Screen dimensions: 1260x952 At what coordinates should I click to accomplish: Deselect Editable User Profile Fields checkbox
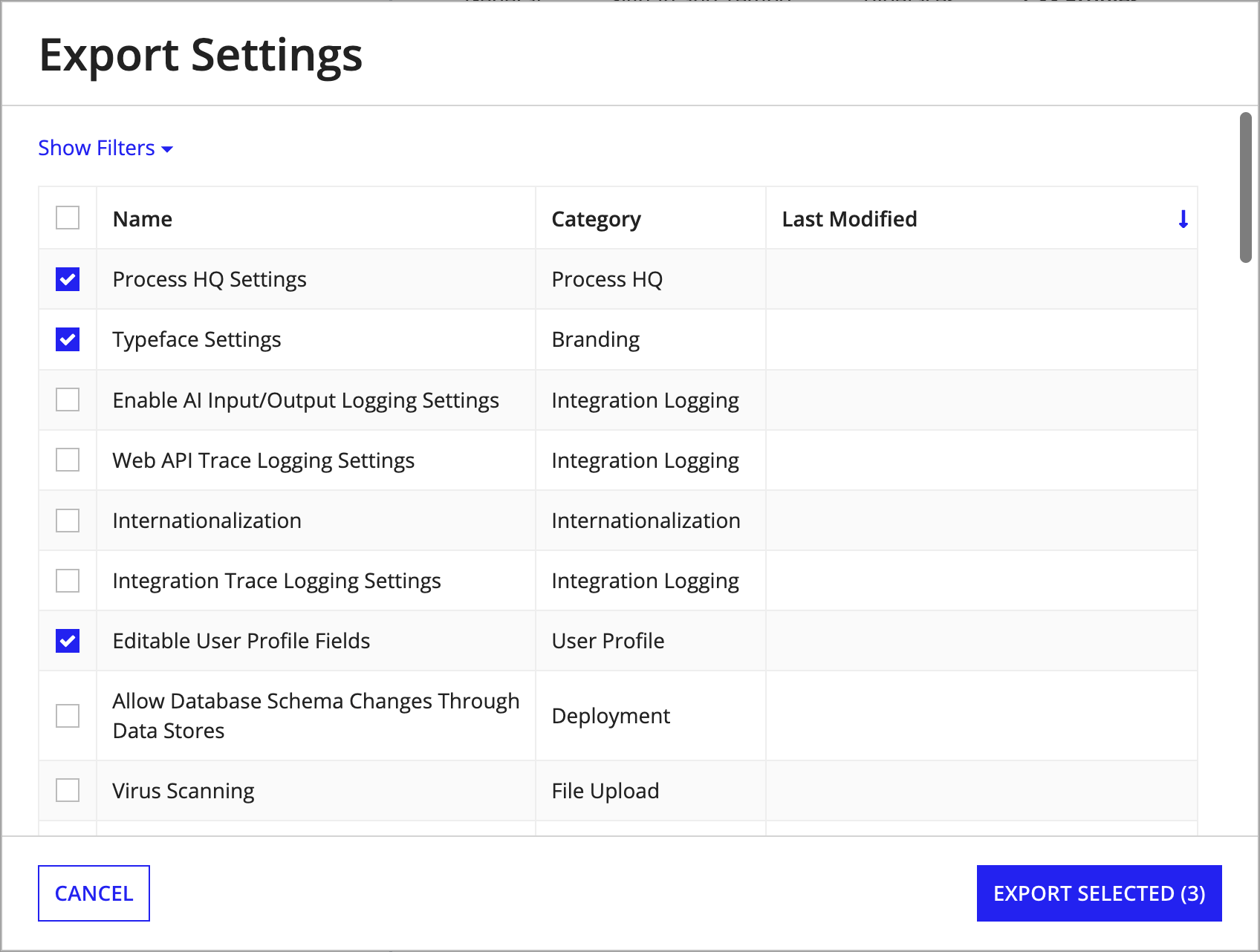[x=68, y=640]
